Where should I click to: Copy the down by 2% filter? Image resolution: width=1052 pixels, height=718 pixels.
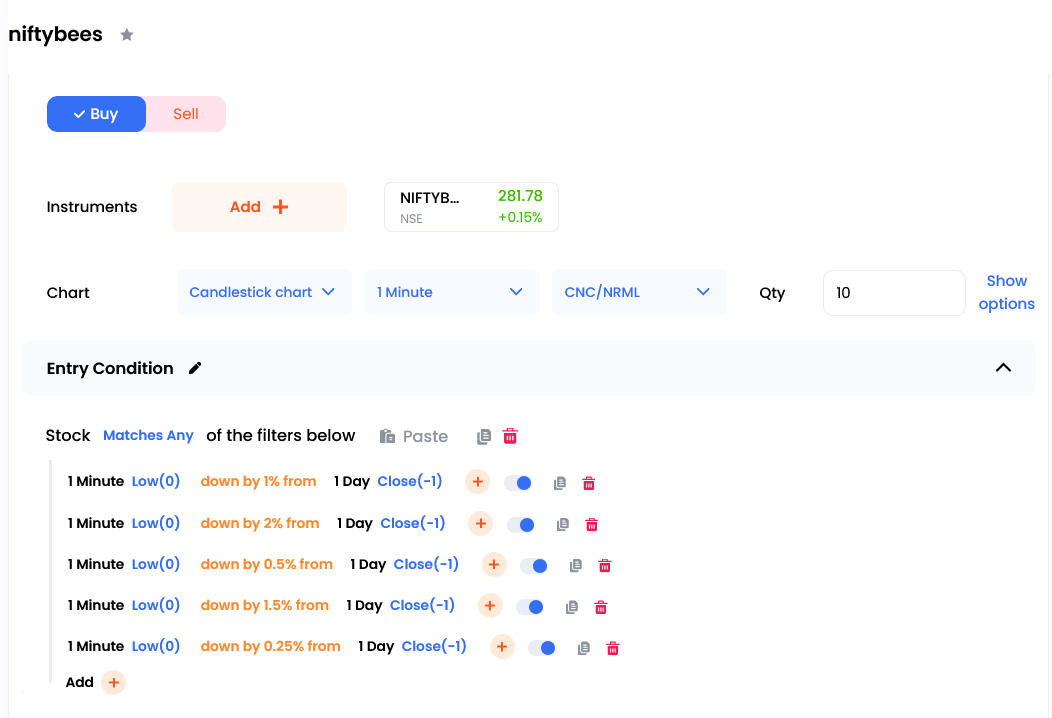pyautogui.click(x=563, y=525)
